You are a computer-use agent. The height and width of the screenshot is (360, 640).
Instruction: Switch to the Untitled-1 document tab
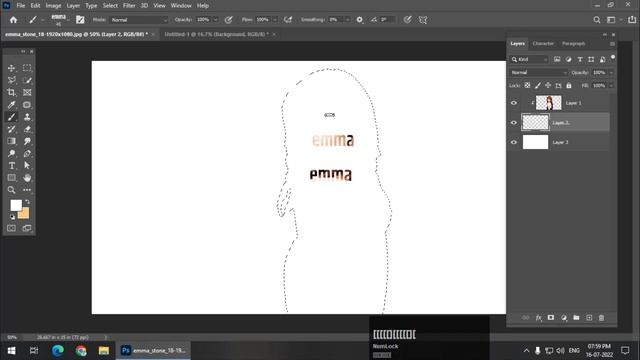point(216,35)
